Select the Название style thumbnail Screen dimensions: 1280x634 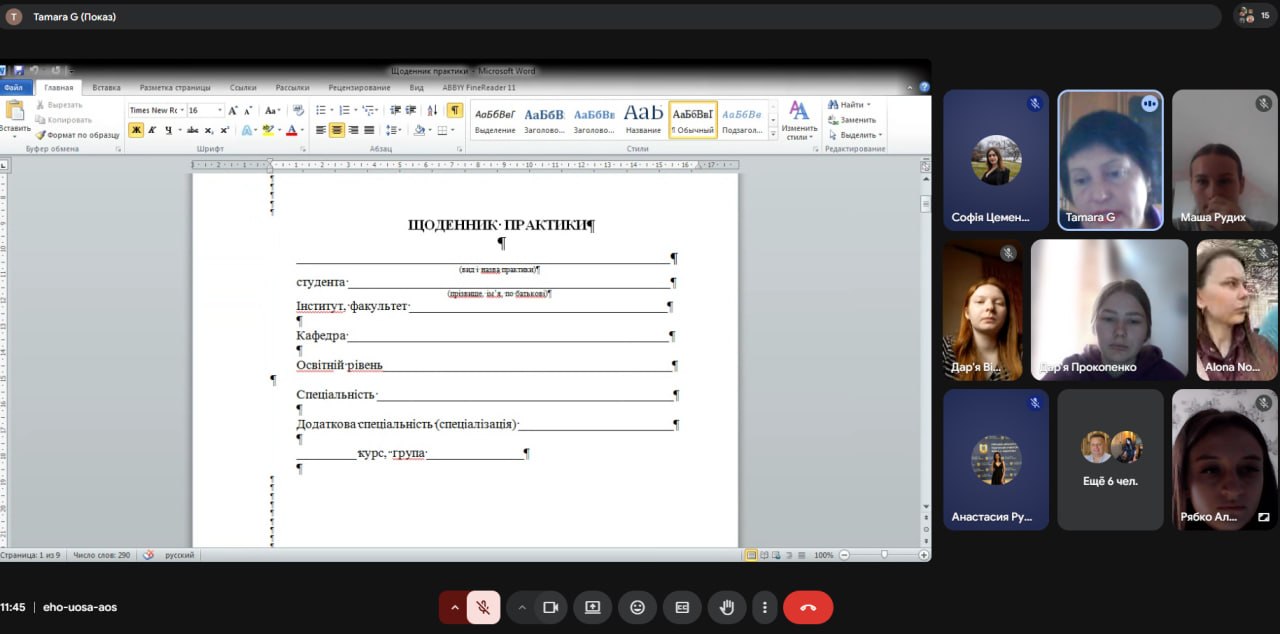point(643,119)
